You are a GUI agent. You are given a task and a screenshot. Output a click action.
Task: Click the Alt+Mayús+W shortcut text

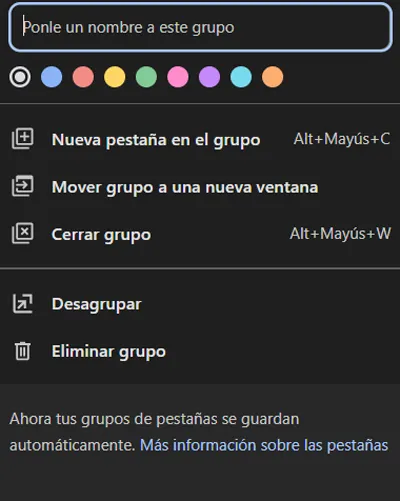(340, 233)
